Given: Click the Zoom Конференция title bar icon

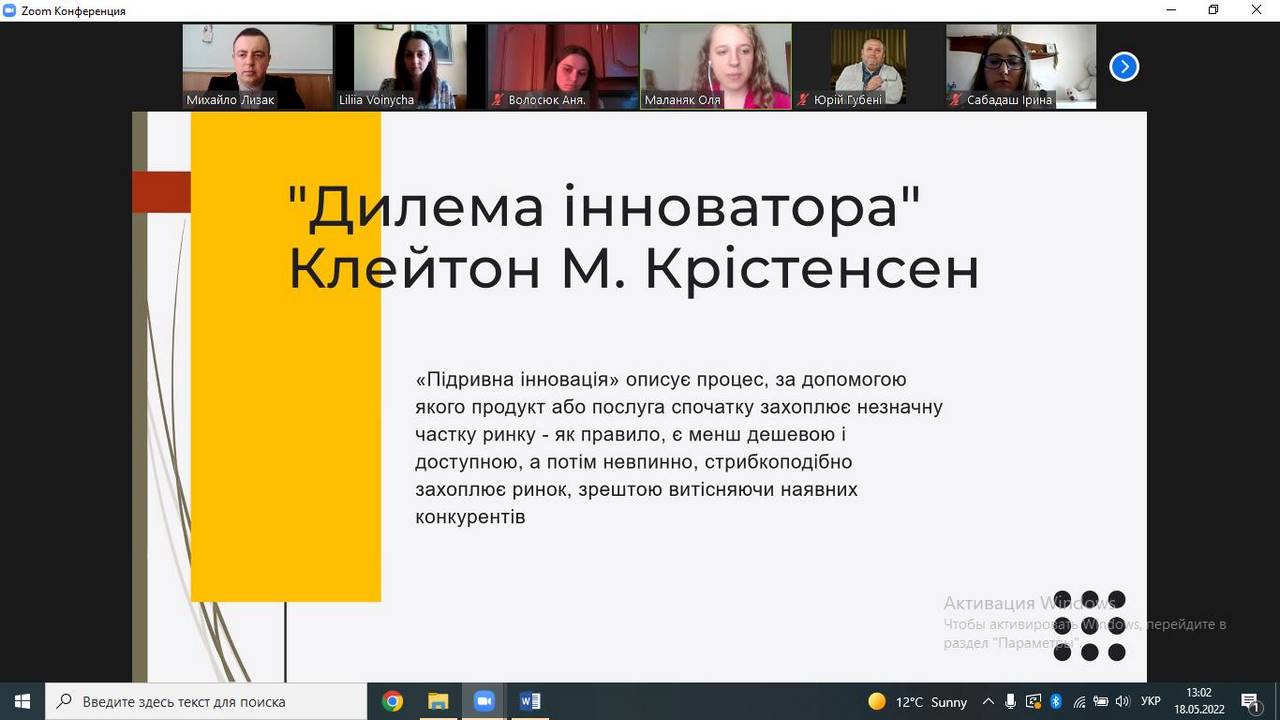Looking at the screenshot, I should [10, 10].
